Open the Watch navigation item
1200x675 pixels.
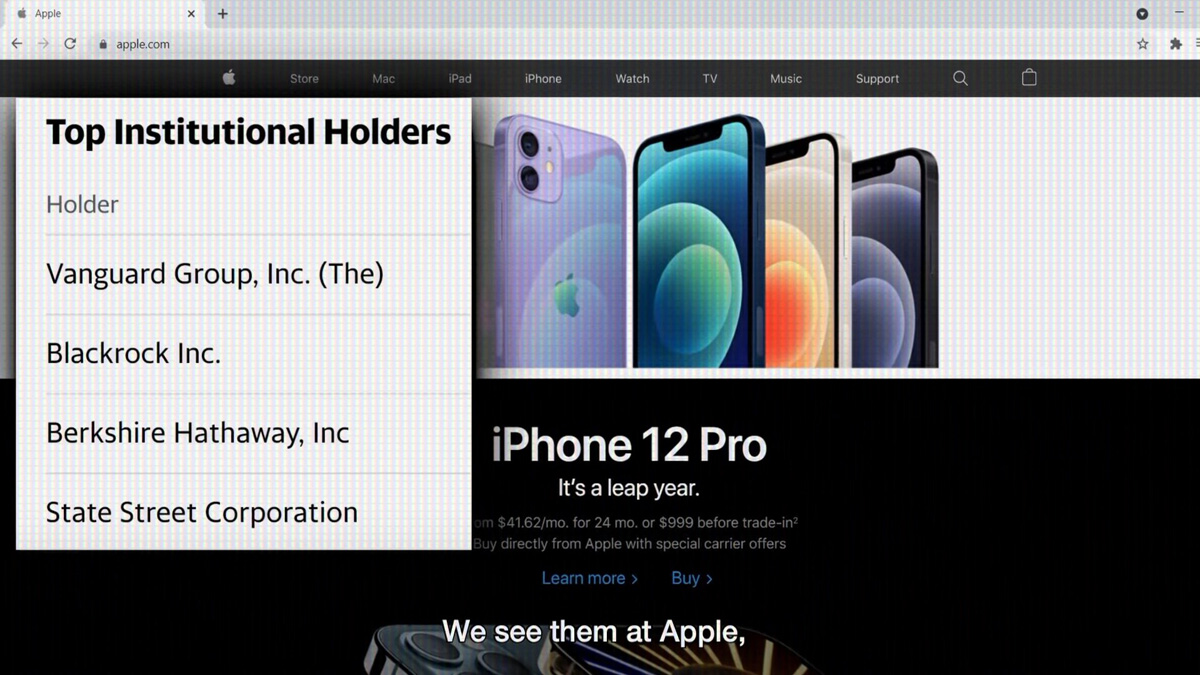coord(632,79)
